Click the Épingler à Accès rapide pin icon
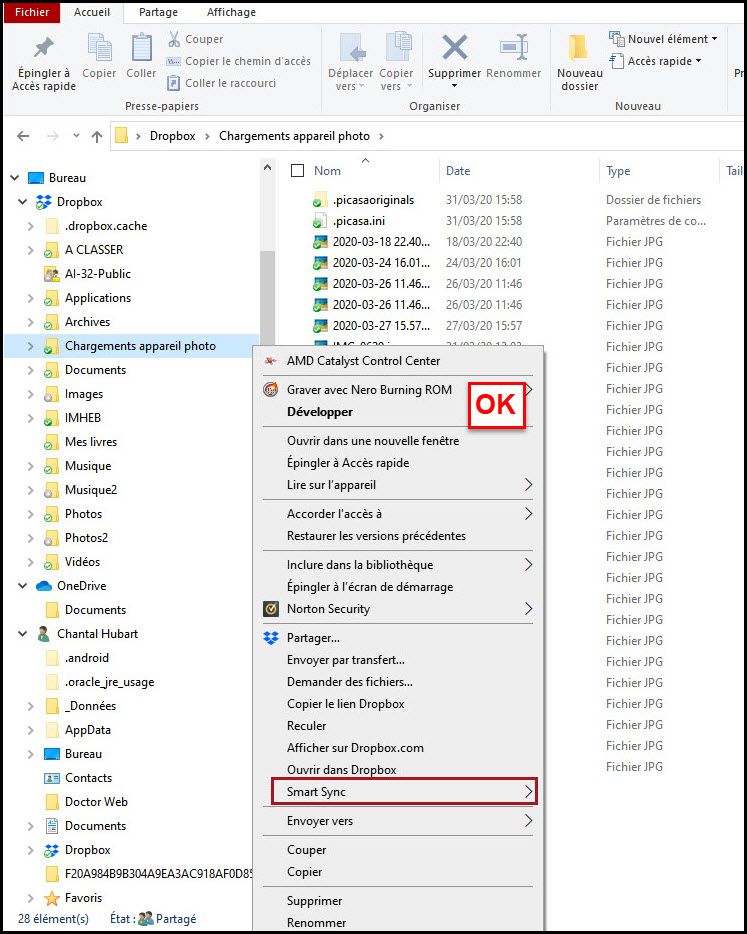This screenshot has width=747, height=934. [x=43, y=48]
